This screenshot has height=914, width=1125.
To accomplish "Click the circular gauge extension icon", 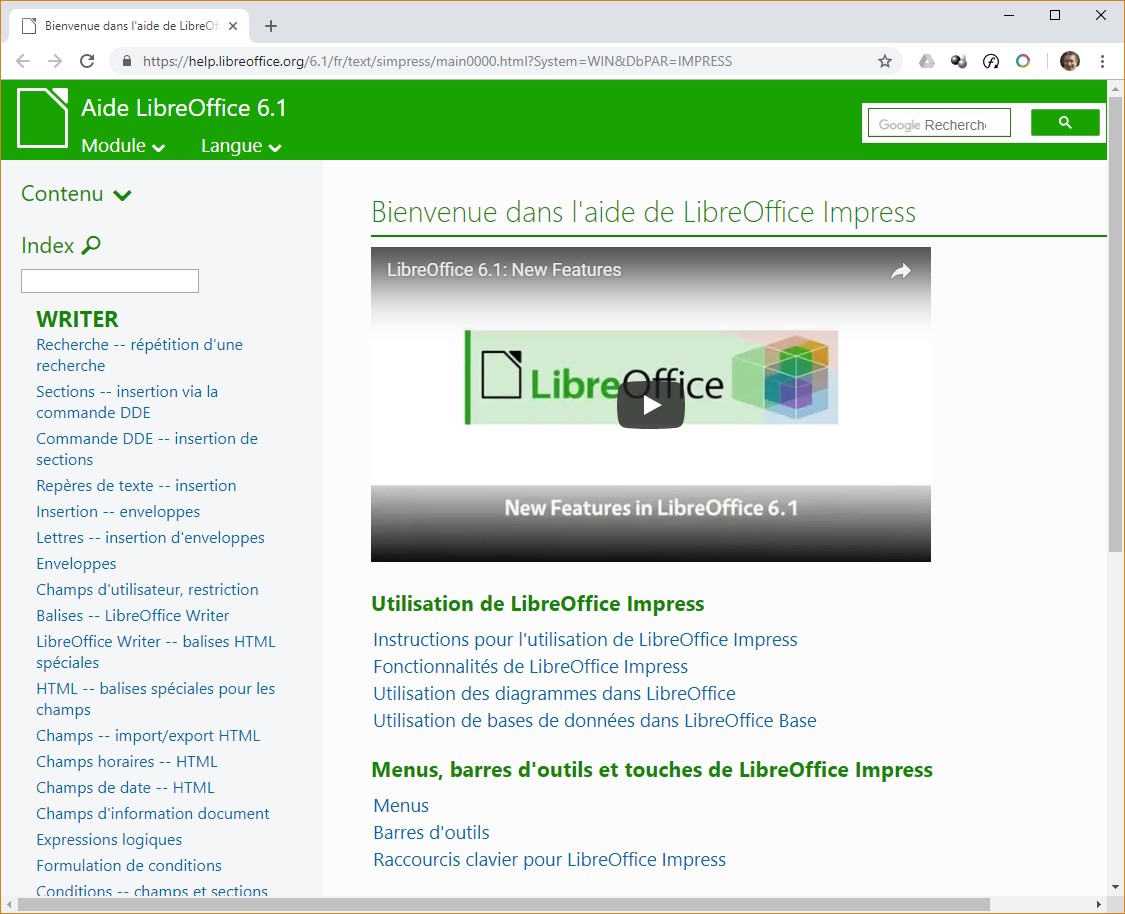I will [991, 61].
